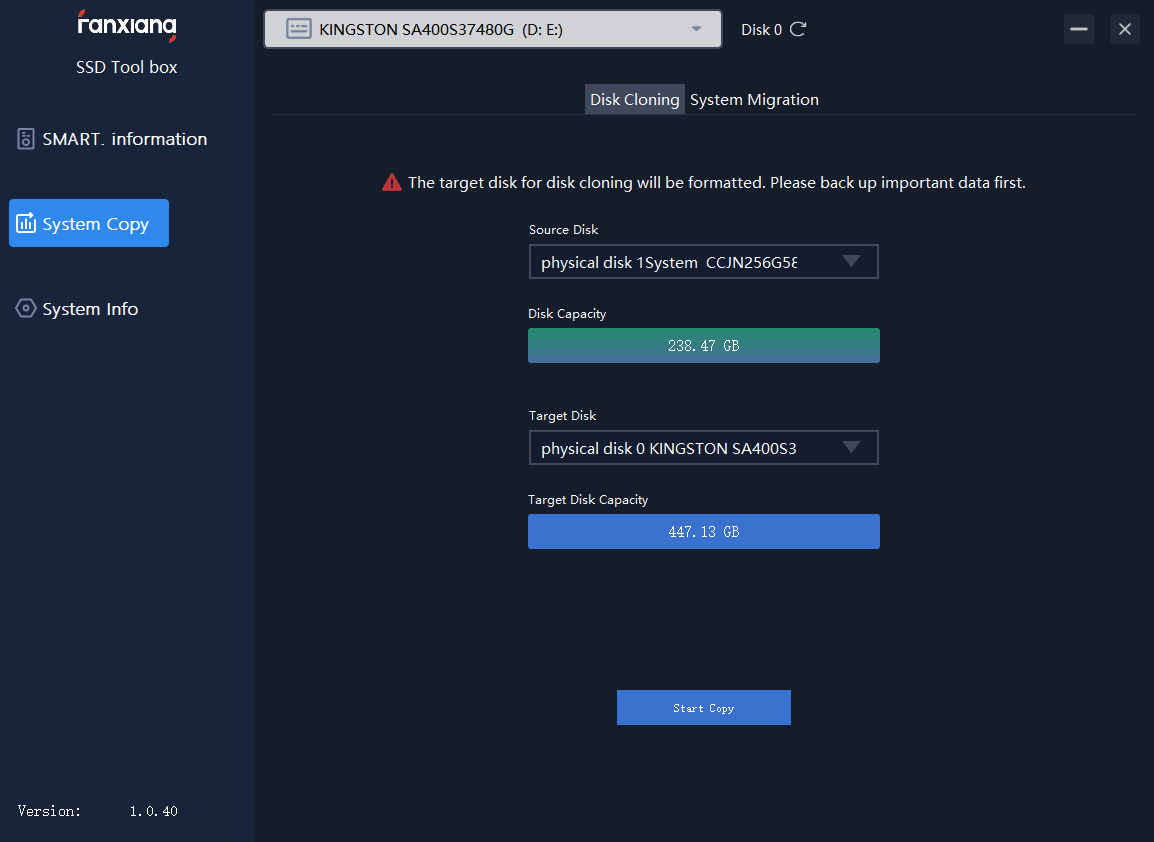Switch to the Disk Cloning tab

point(635,100)
